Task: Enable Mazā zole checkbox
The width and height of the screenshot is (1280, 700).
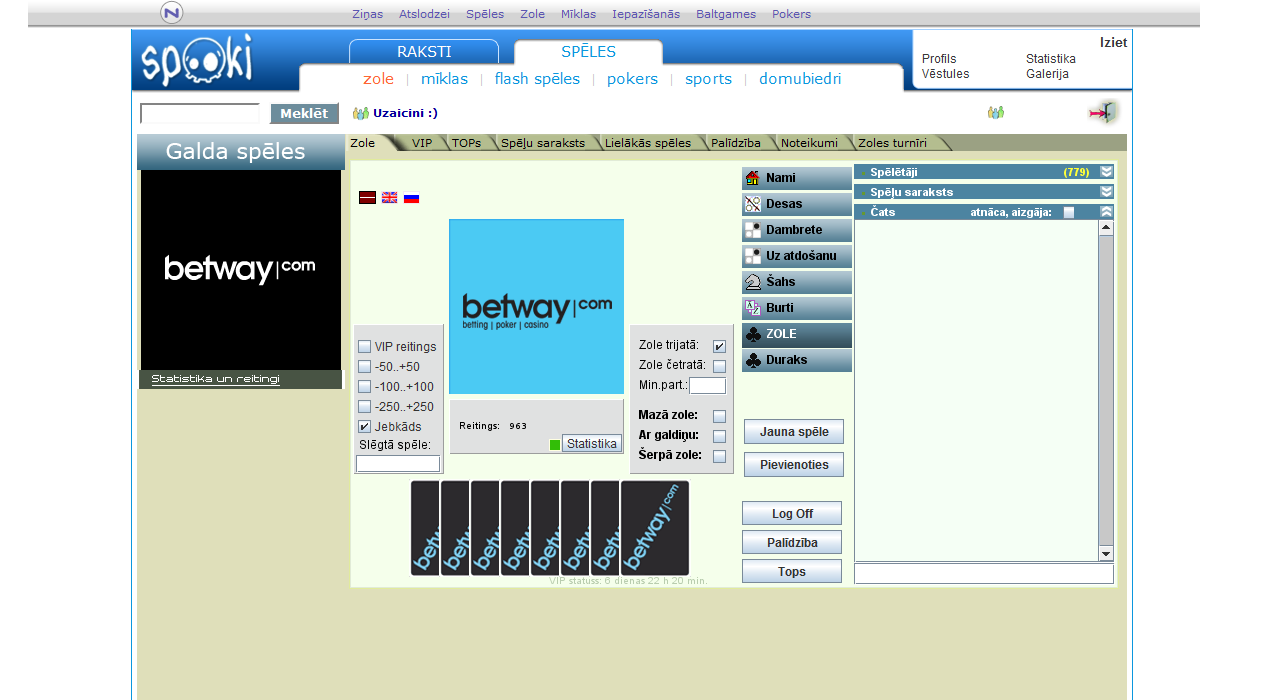Action: [x=719, y=416]
